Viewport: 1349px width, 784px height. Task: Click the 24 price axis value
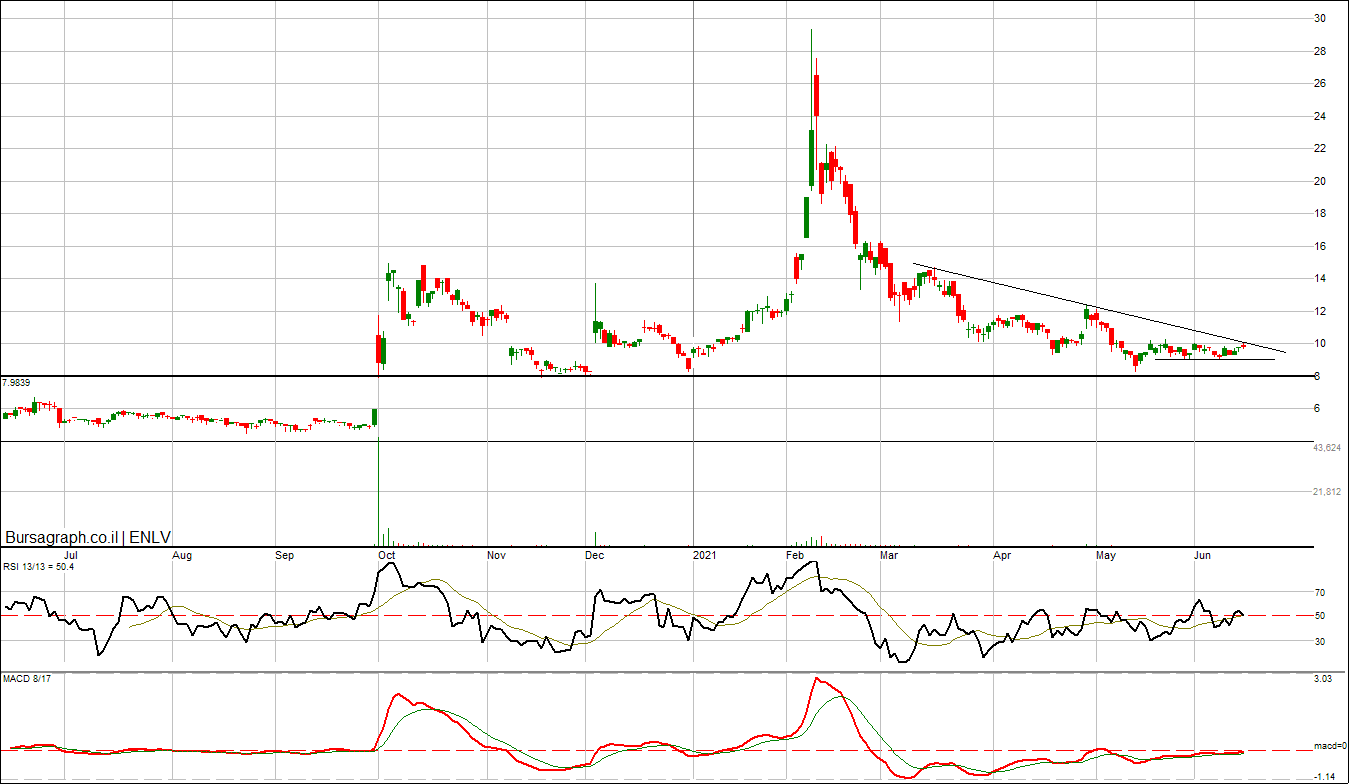click(x=1320, y=116)
